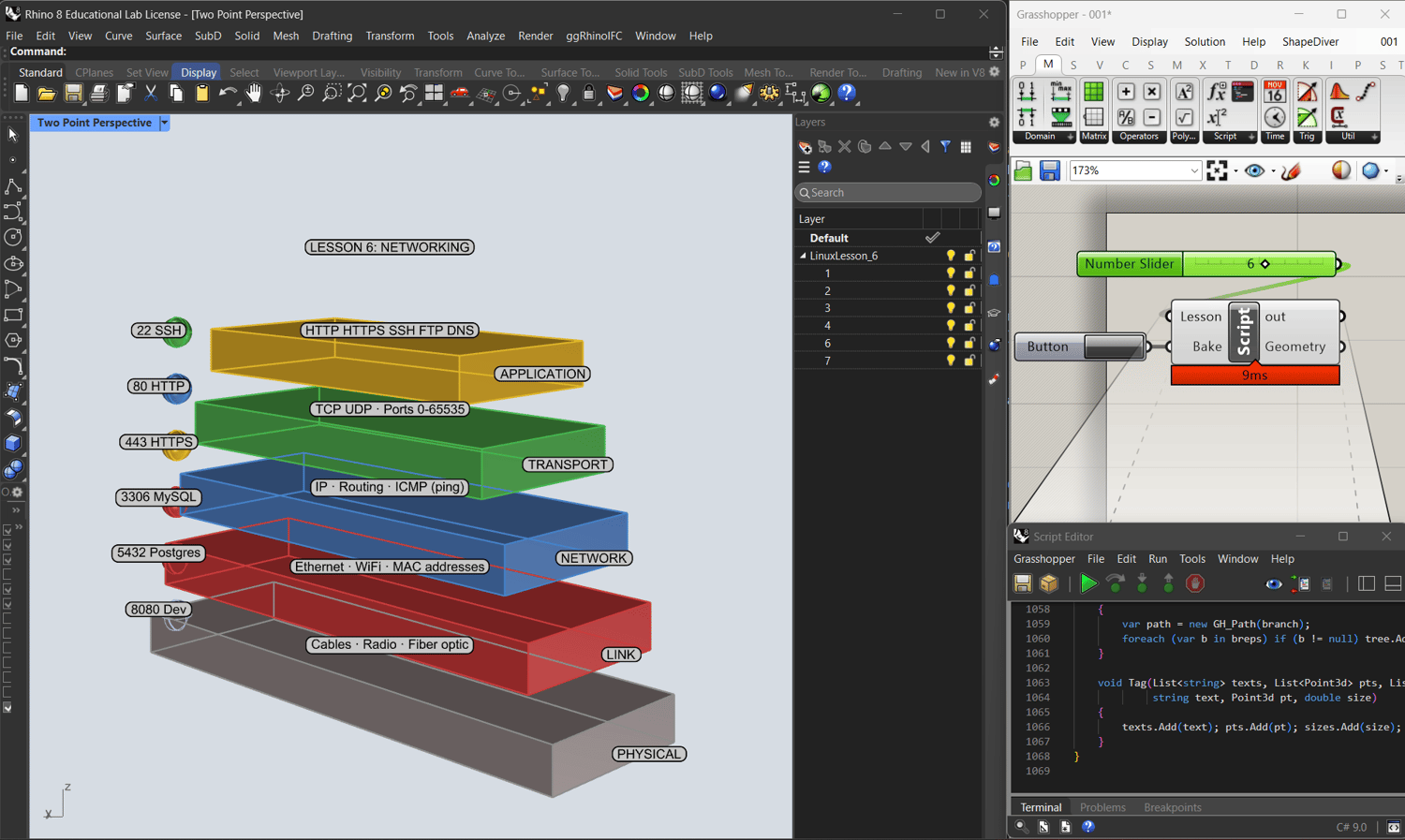Click the Zoom Extents icon in Rhino toolbar

click(x=357, y=94)
